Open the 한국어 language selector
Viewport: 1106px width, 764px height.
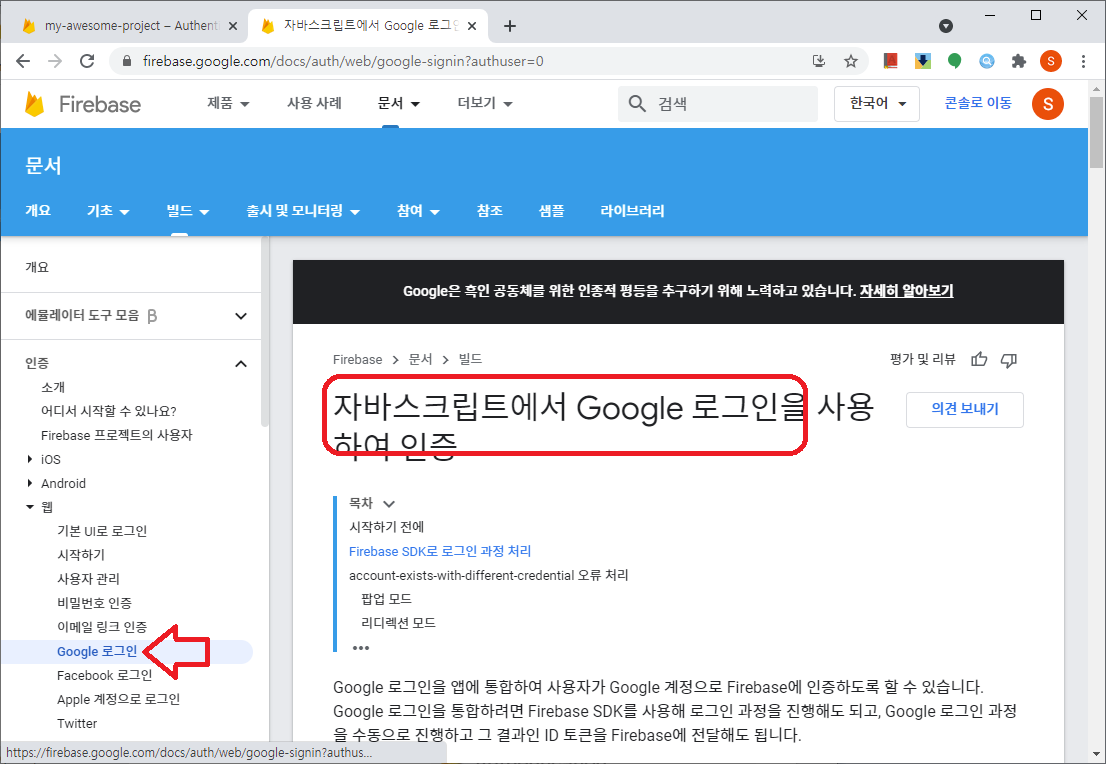[877, 104]
